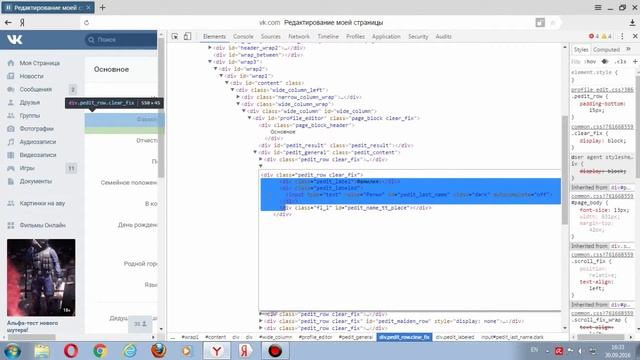Toggle device toolbar icon in DevTools
The width and height of the screenshot is (640, 360).
187,36
